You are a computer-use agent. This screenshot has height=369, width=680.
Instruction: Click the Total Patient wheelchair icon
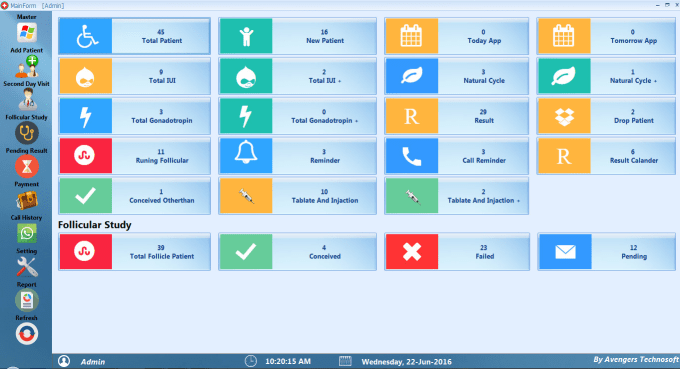click(x=85, y=36)
